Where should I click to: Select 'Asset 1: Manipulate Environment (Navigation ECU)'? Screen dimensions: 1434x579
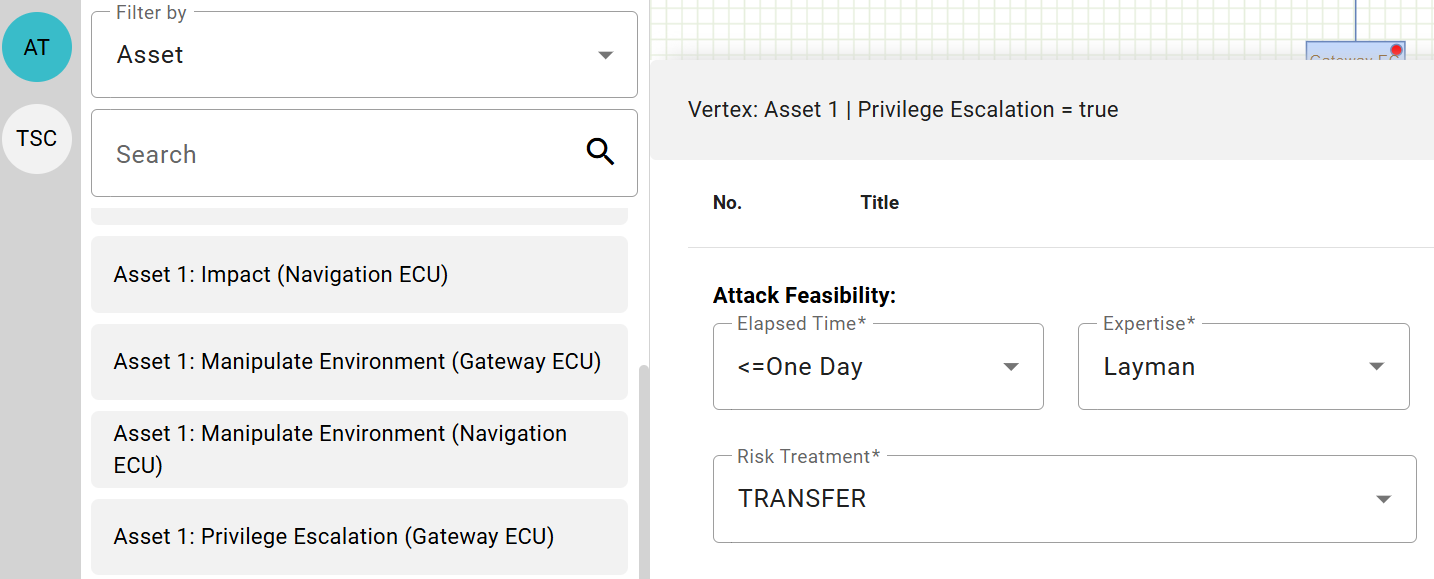(359, 449)
